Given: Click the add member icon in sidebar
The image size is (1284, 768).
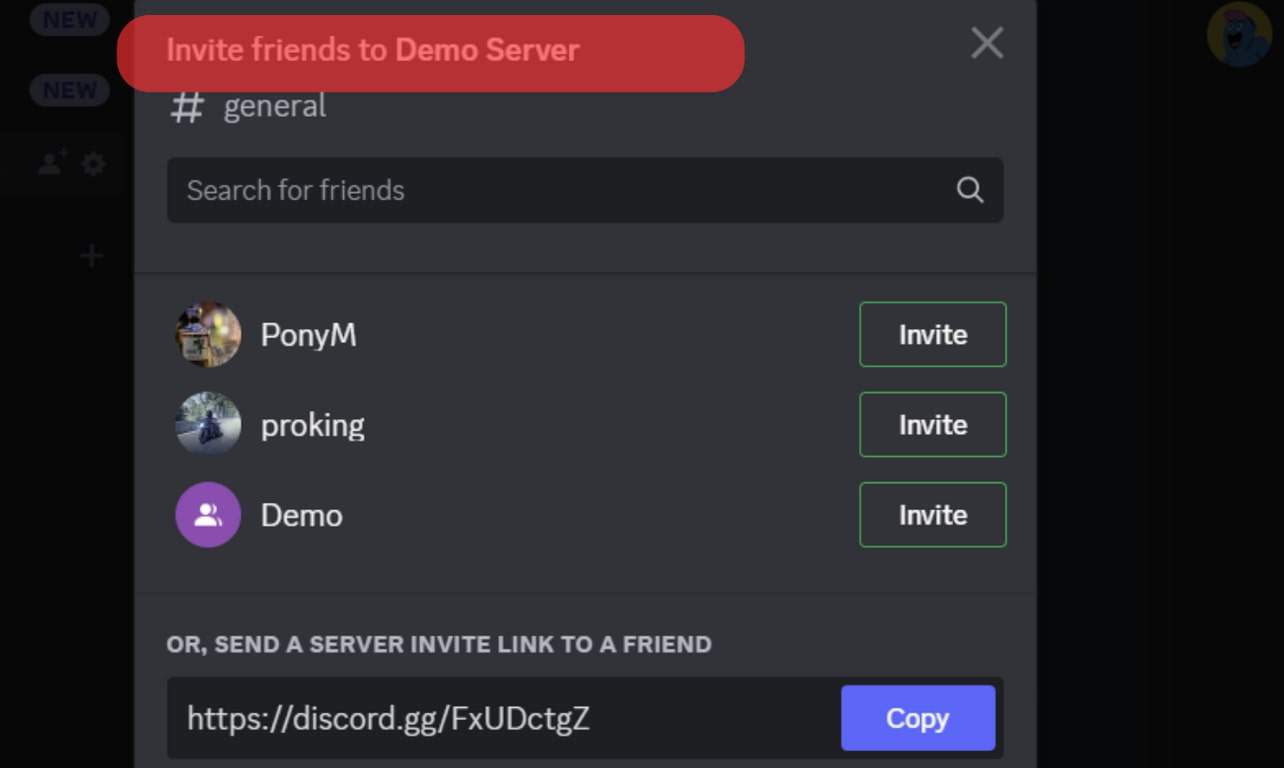Looking at the screenshot, I should pos(52,162).
